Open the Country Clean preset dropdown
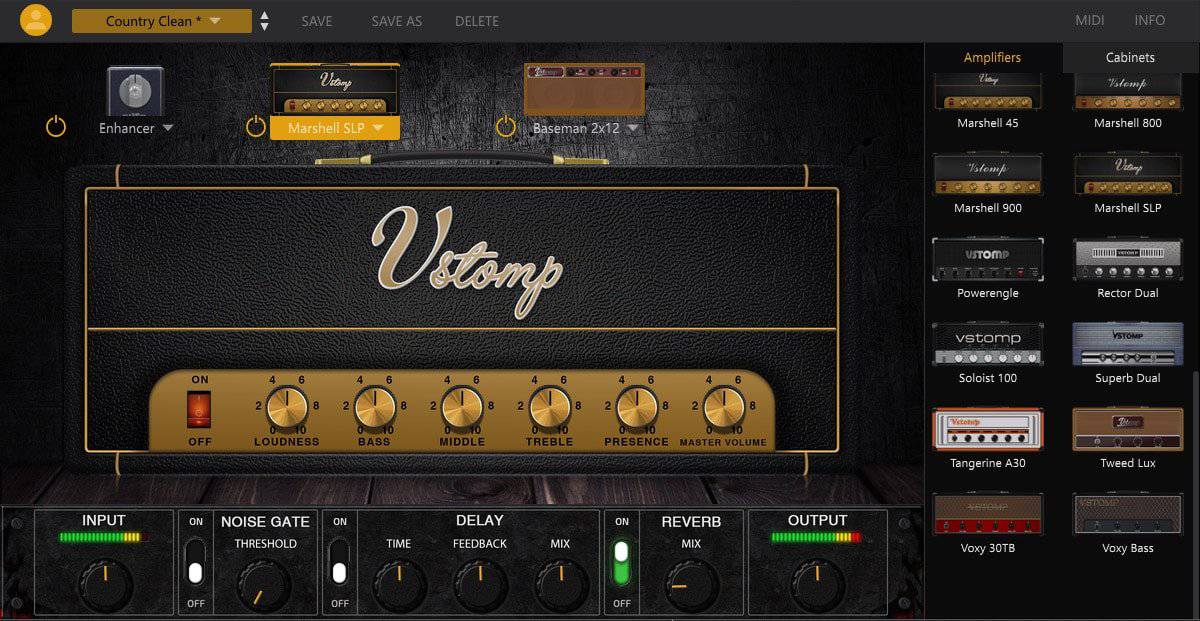 tap(162, 21)
